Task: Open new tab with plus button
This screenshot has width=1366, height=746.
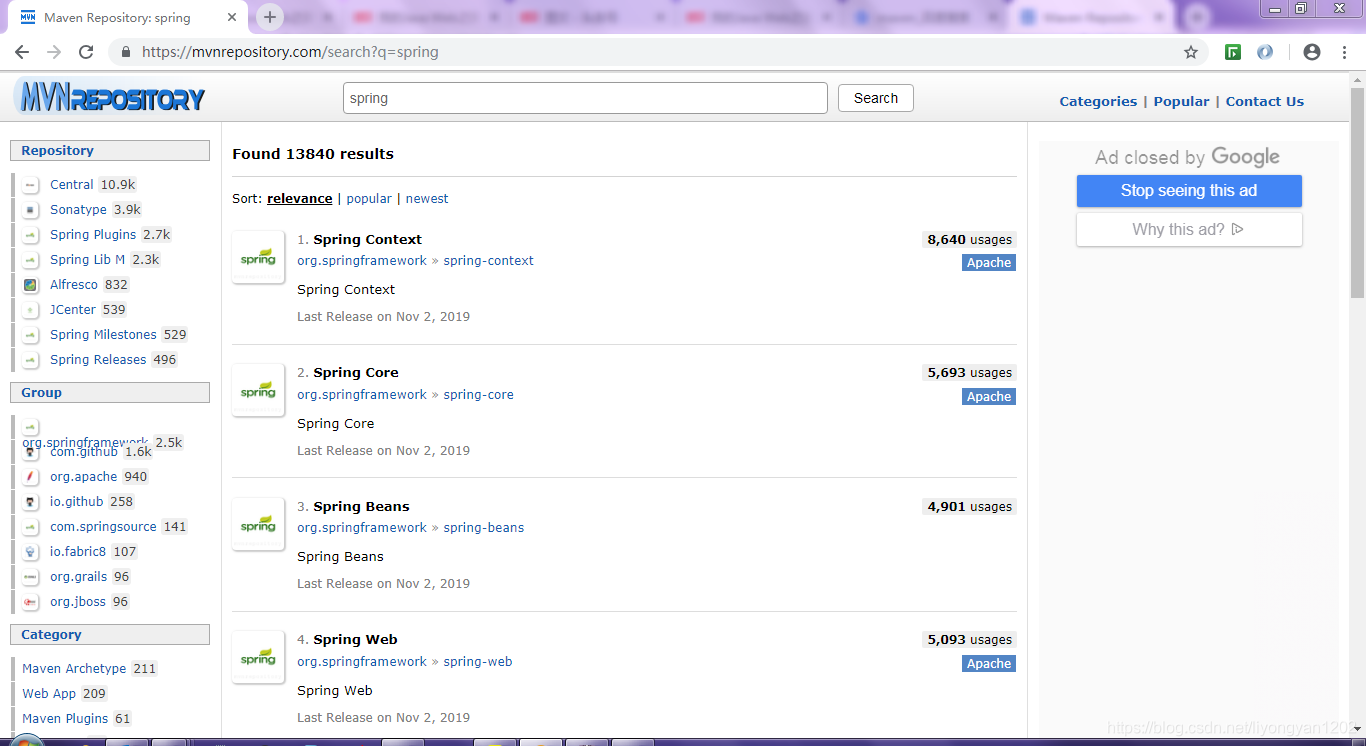Action: tap(269, 17)
